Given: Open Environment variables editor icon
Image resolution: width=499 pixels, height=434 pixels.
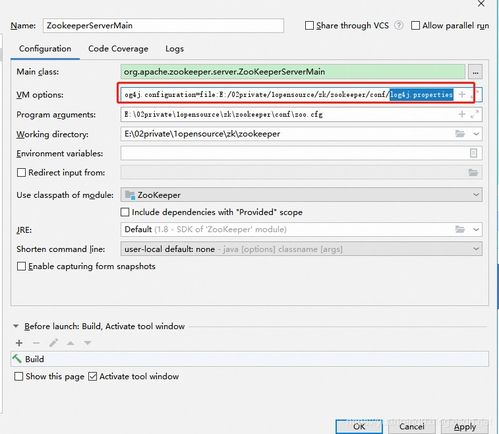Looking at the screenshot, I should click(473, 153).
